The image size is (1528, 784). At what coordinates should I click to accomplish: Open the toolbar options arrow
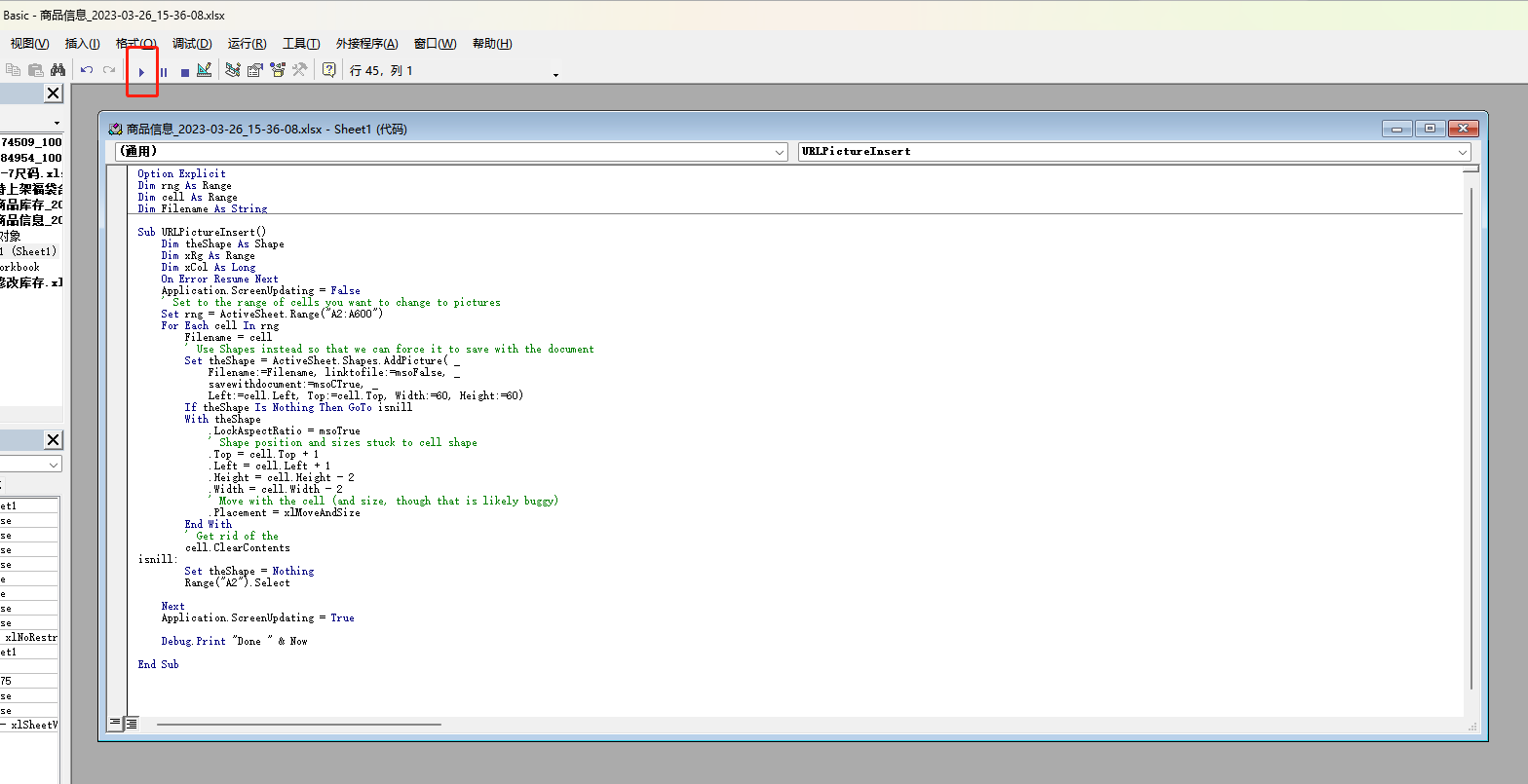555,75
